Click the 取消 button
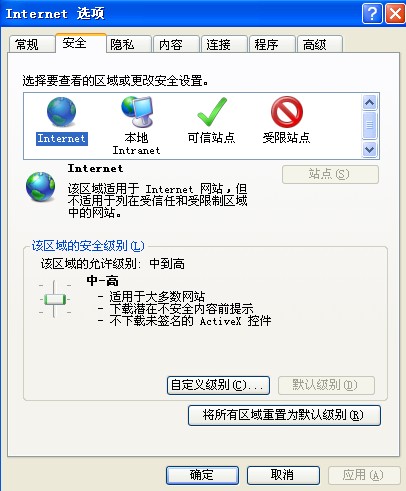The height and width of the screenshot is (491, 406). [x=283, y=475]
